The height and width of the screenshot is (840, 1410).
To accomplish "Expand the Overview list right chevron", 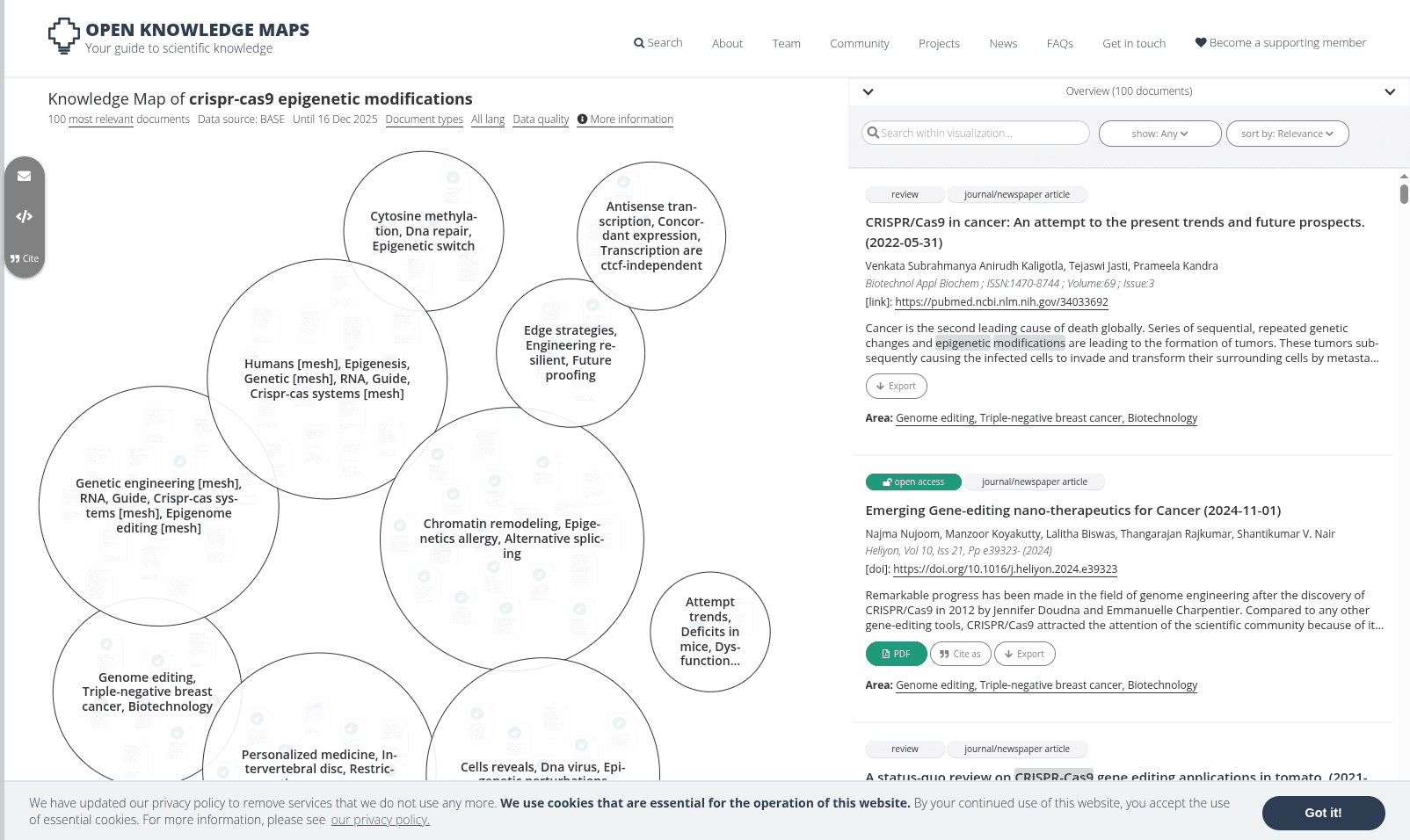I will (1390, 91).
